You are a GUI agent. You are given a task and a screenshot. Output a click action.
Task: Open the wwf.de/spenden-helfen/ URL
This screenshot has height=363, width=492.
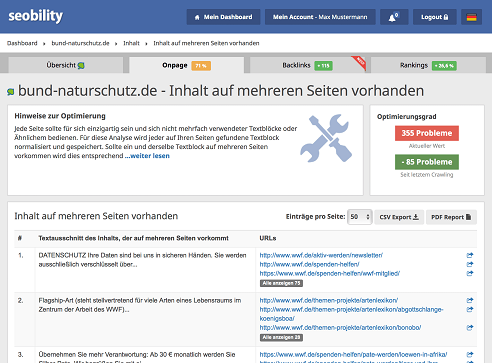point(309,264)
